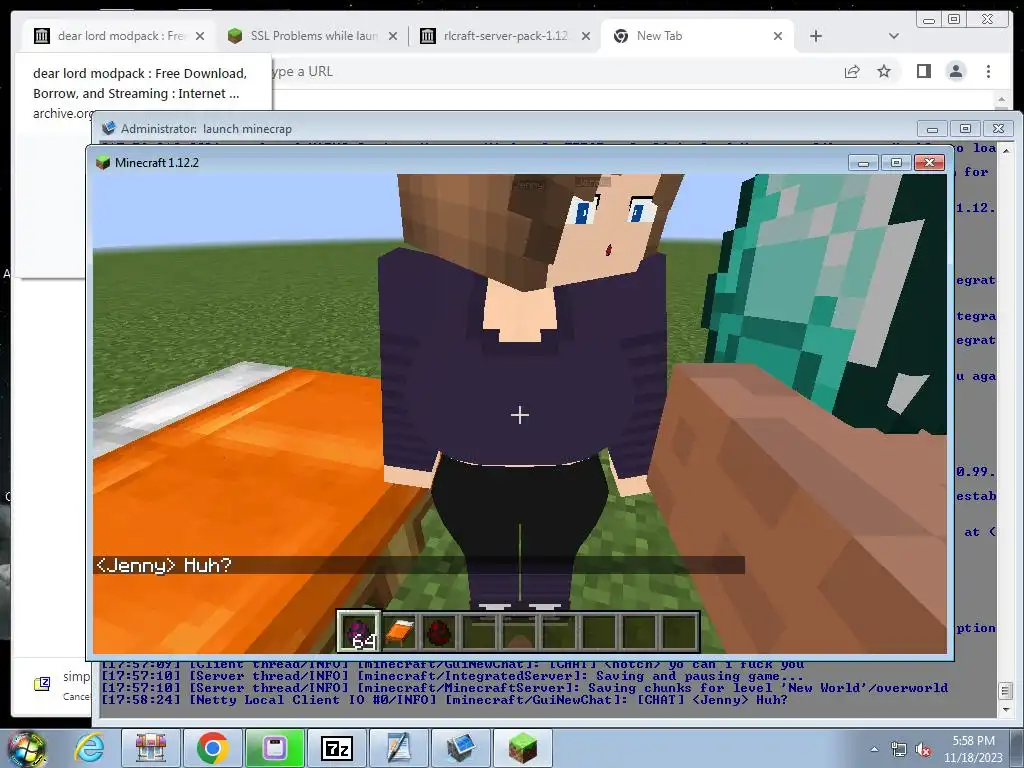Click the launch minecrap console title icon
The image size is (1024, 768).
[x=109, y=128]
